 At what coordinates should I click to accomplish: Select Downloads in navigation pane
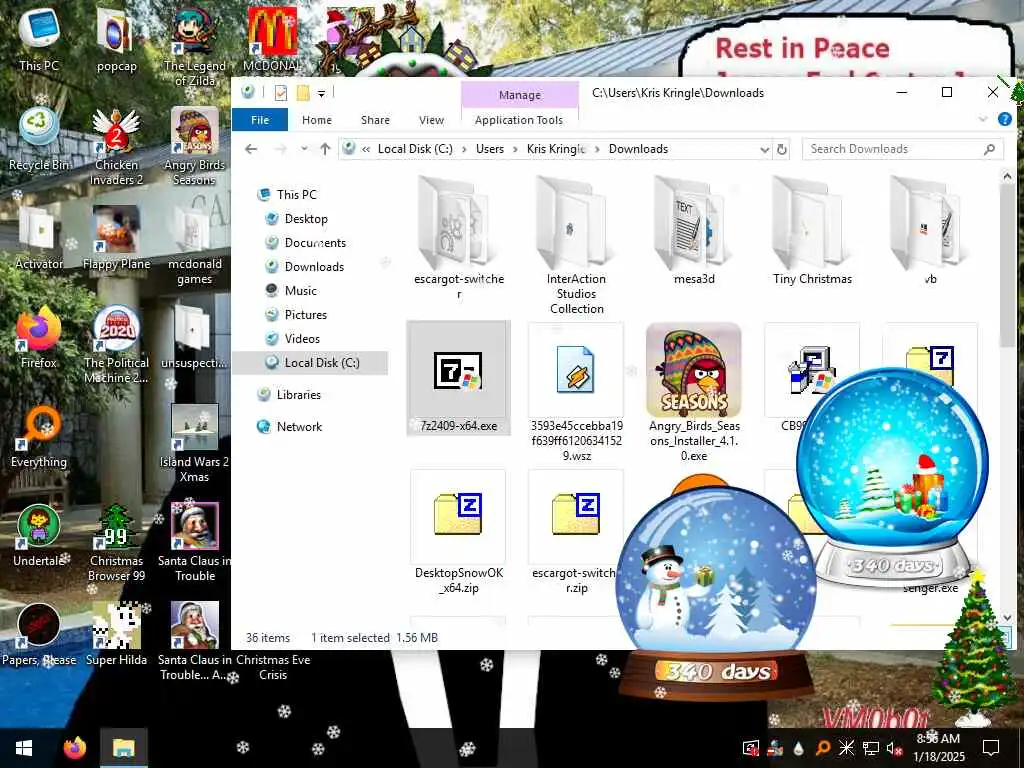coord(314,266)
